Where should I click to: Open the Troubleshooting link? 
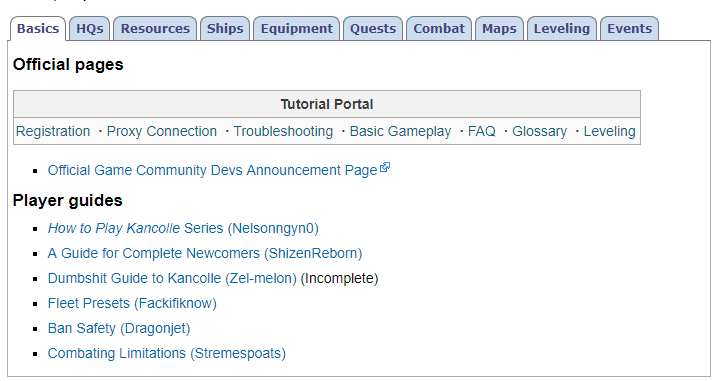[x=283, y=131]
